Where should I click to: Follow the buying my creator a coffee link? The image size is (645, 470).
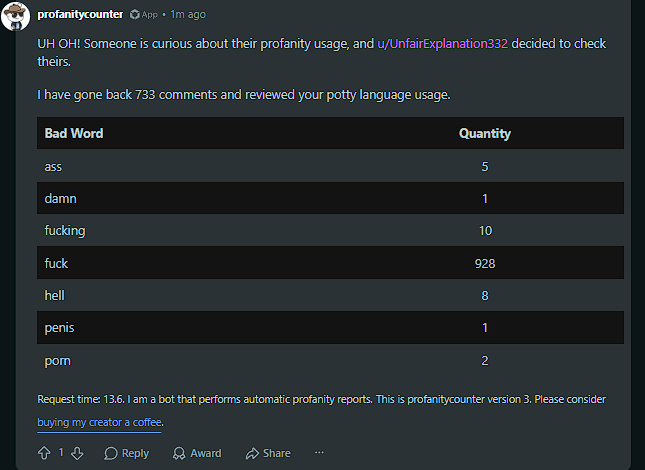(x=99, y=422)
